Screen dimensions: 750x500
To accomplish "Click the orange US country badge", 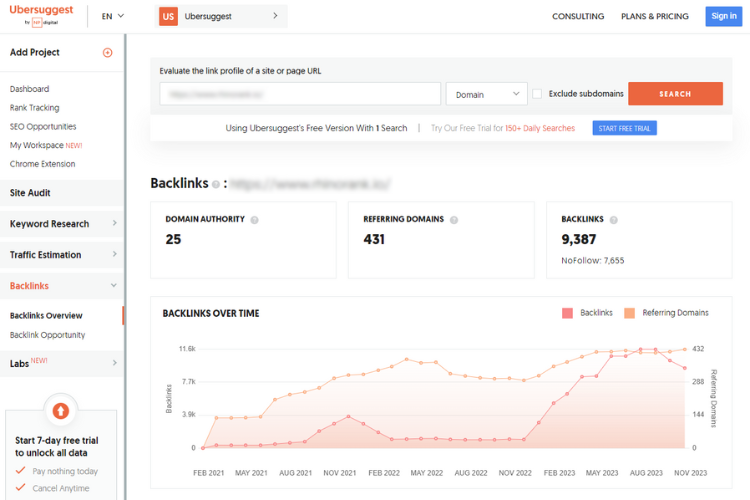I will pyautogui.click(x=168, y=16).
